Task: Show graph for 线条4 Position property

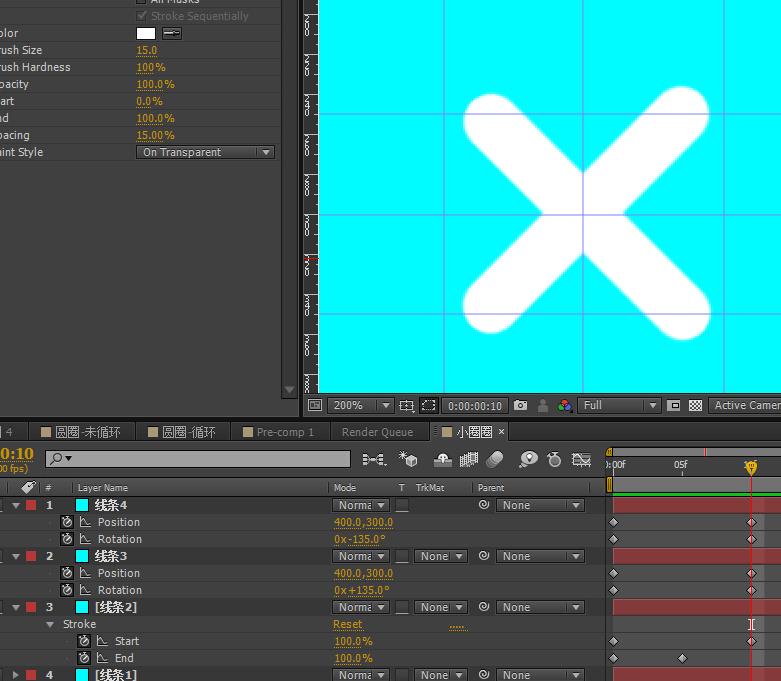Action: [x=85, y=522]
